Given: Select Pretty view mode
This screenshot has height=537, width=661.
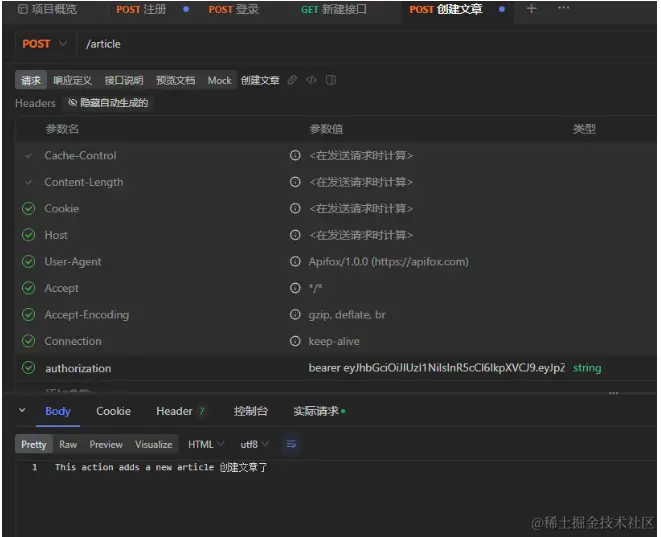Looking at the screenshot, I should [x=34, y=444].
